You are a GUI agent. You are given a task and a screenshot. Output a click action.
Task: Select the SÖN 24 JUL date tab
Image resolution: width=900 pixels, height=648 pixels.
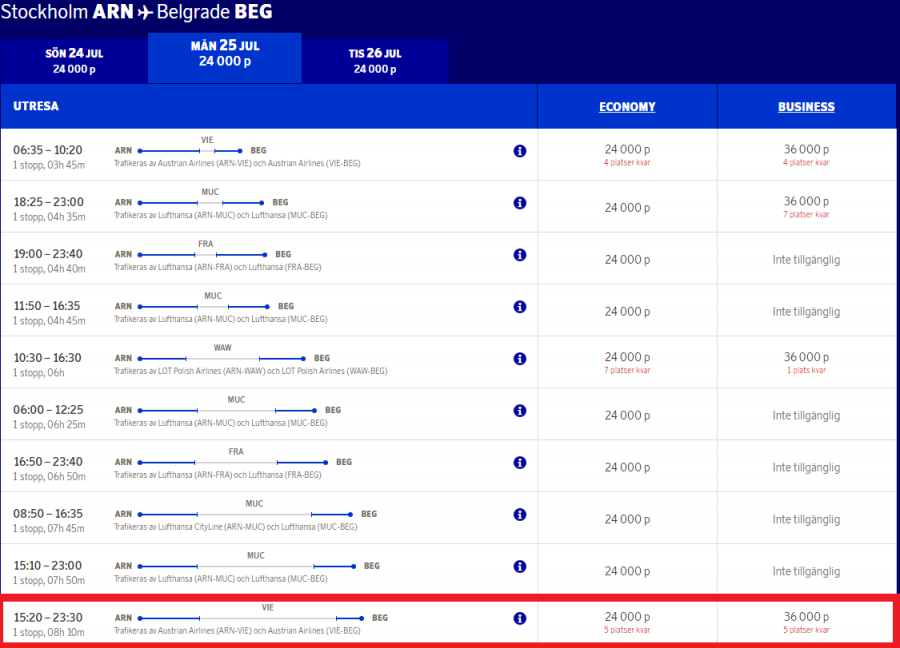pyautogui.click(x=74, y=61)
